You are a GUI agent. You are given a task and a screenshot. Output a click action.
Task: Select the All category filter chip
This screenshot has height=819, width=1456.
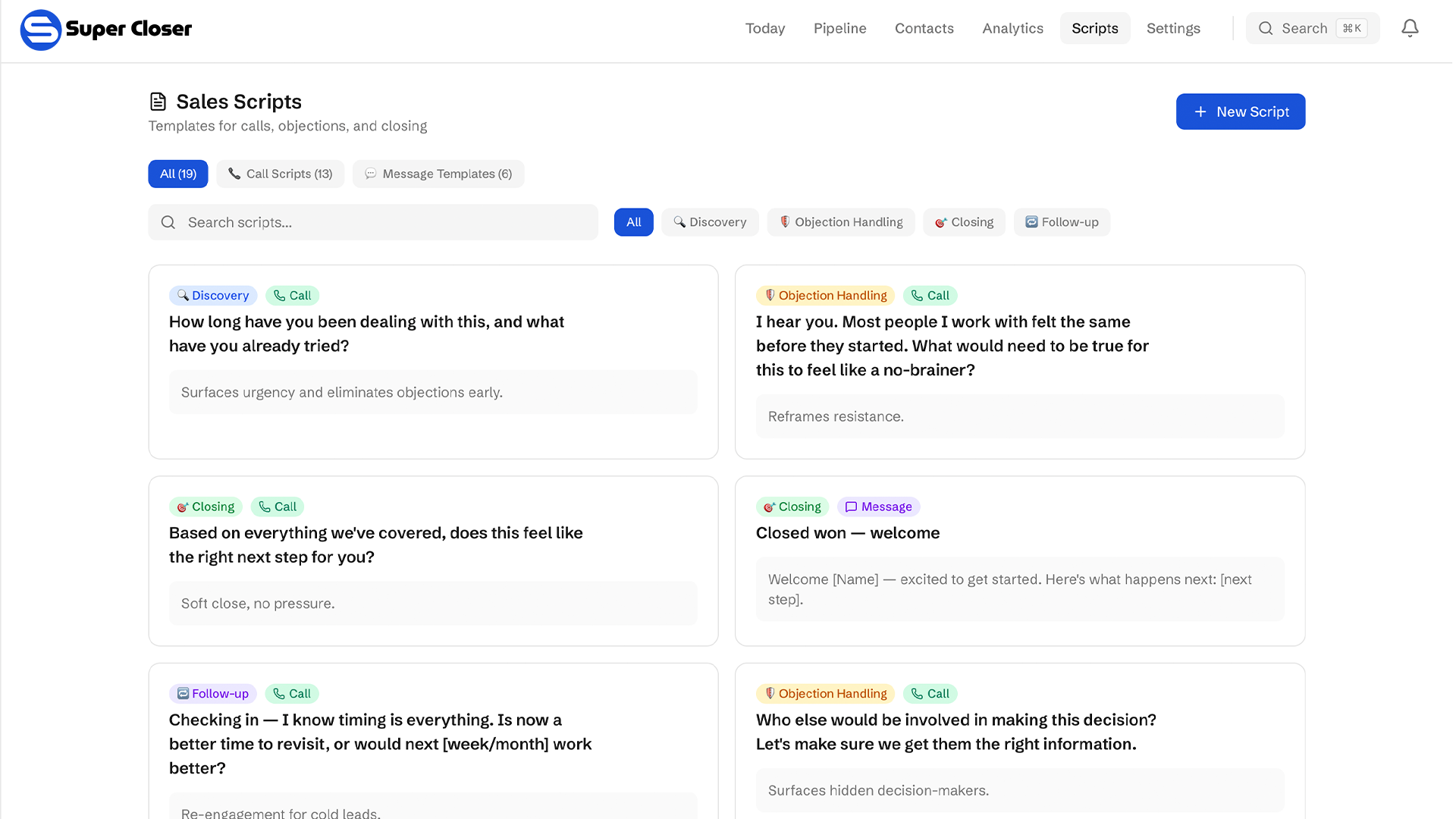634,222
